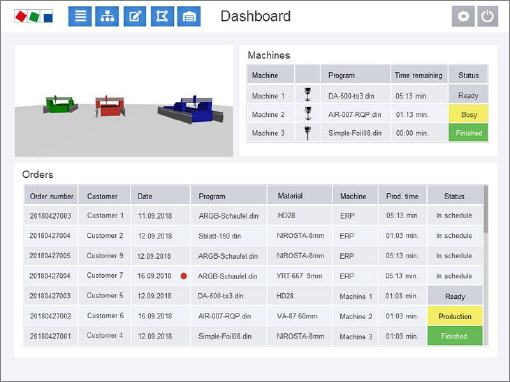Click the Orders Status column header

[455, 195]
